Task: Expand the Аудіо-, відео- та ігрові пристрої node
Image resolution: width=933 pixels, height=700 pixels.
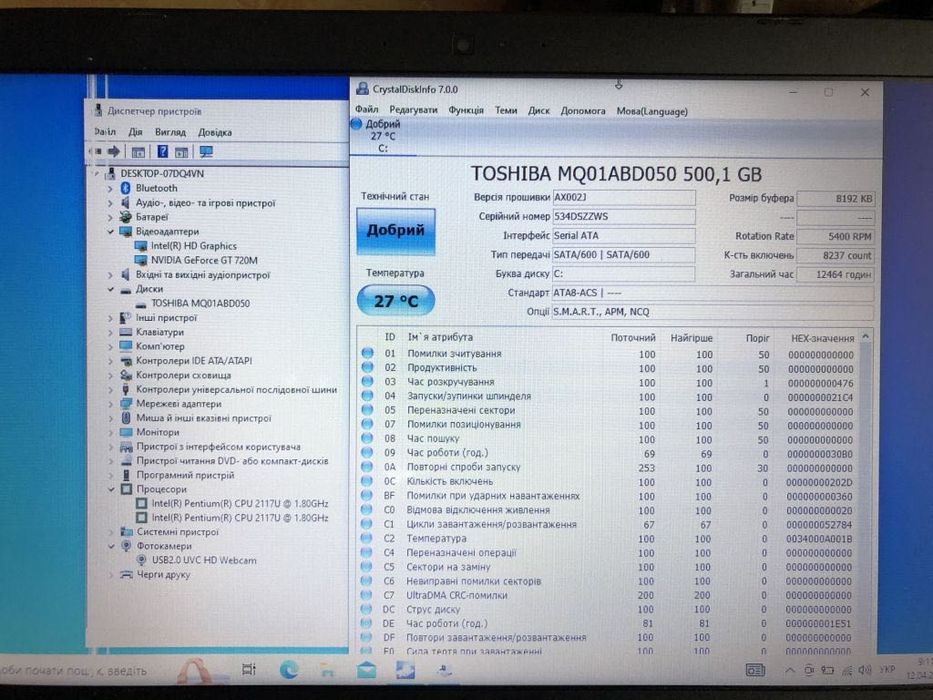Action: (x=110, y=203)
